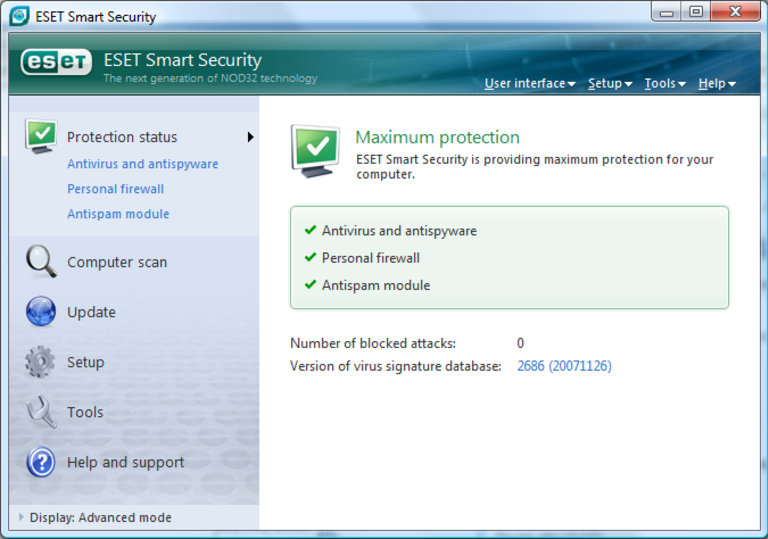
Task: Select Update in the sidebar
Action: [92, 313]
